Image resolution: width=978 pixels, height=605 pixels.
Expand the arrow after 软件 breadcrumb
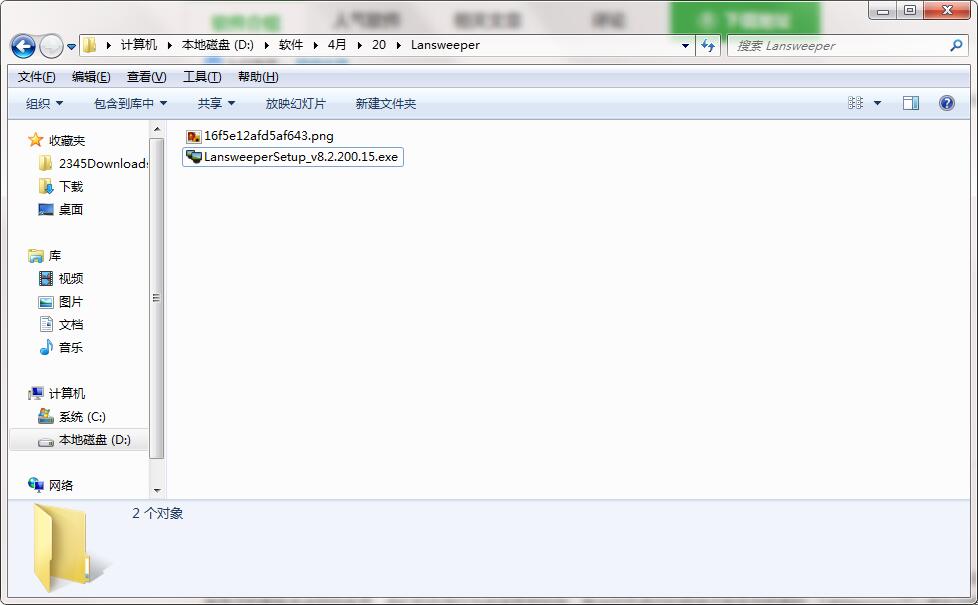(x=316, y=45)
